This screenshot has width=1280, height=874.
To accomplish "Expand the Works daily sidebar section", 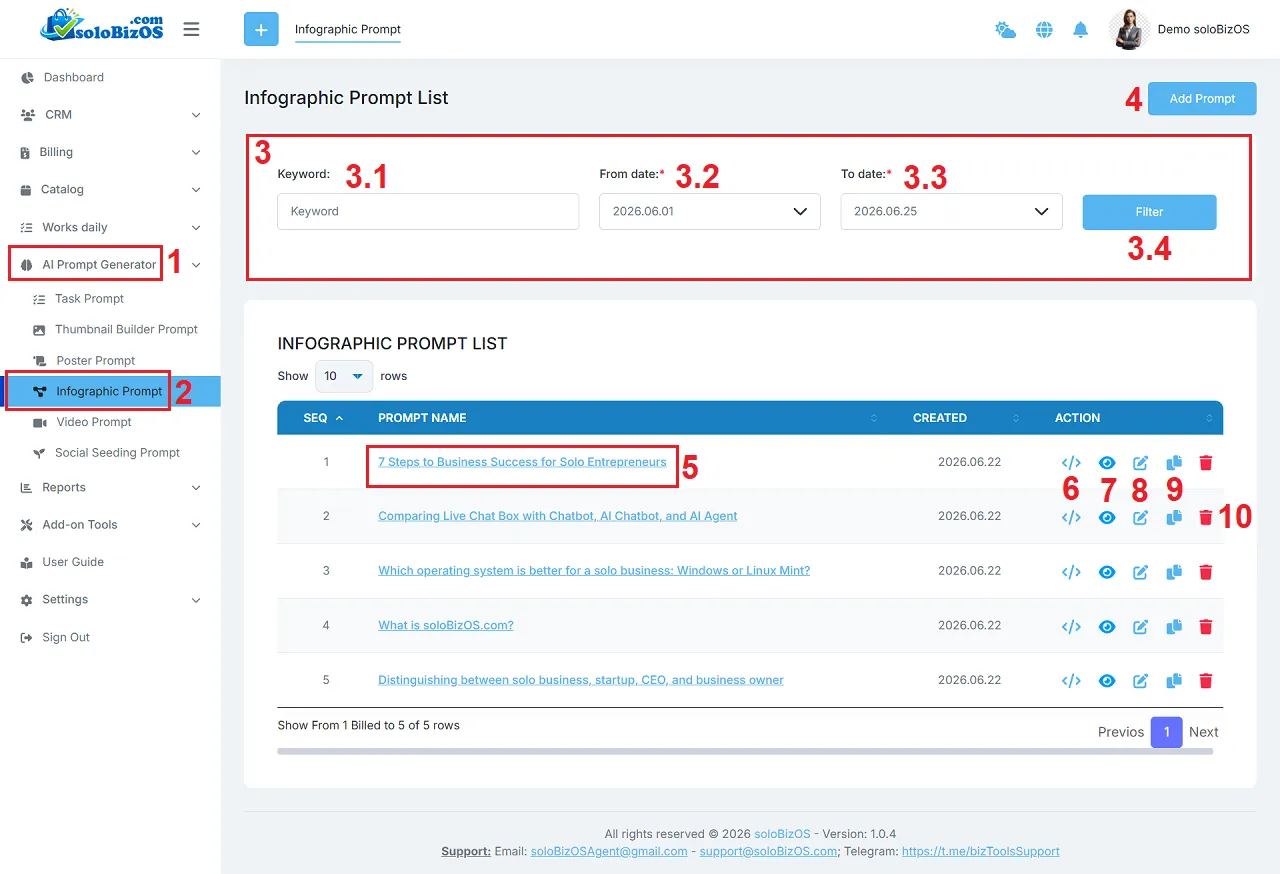I will tap(110, 227).
